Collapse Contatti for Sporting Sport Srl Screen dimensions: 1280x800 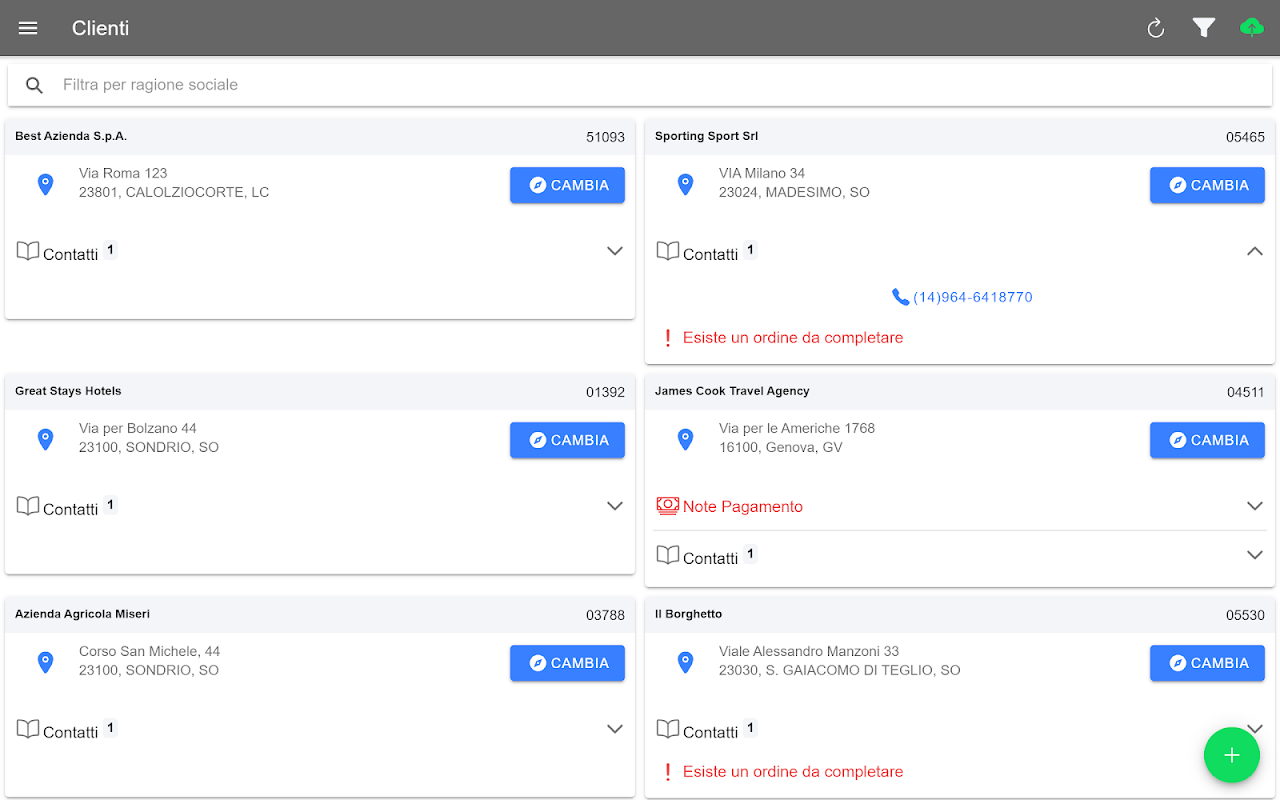click(1255, 251)
